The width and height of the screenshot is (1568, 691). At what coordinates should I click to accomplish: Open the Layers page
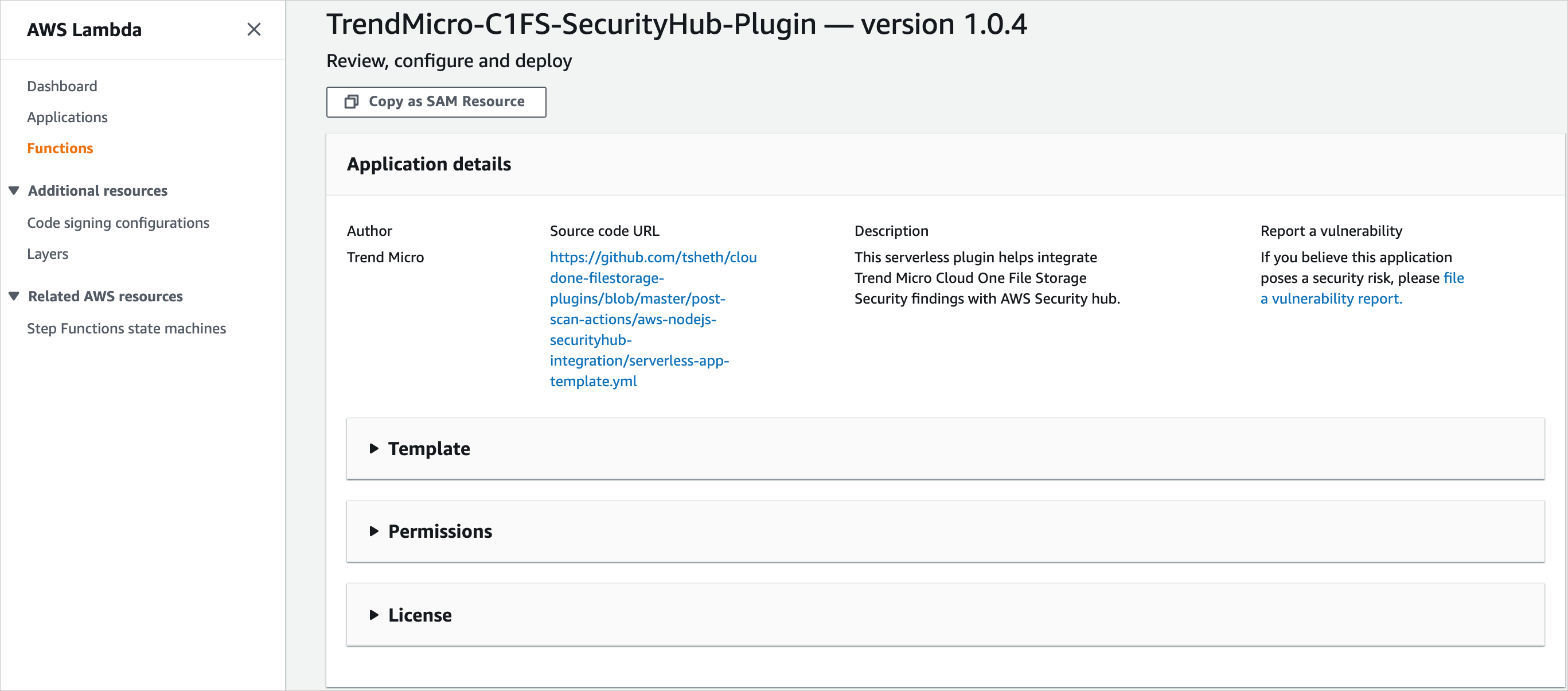click(48, 254)
